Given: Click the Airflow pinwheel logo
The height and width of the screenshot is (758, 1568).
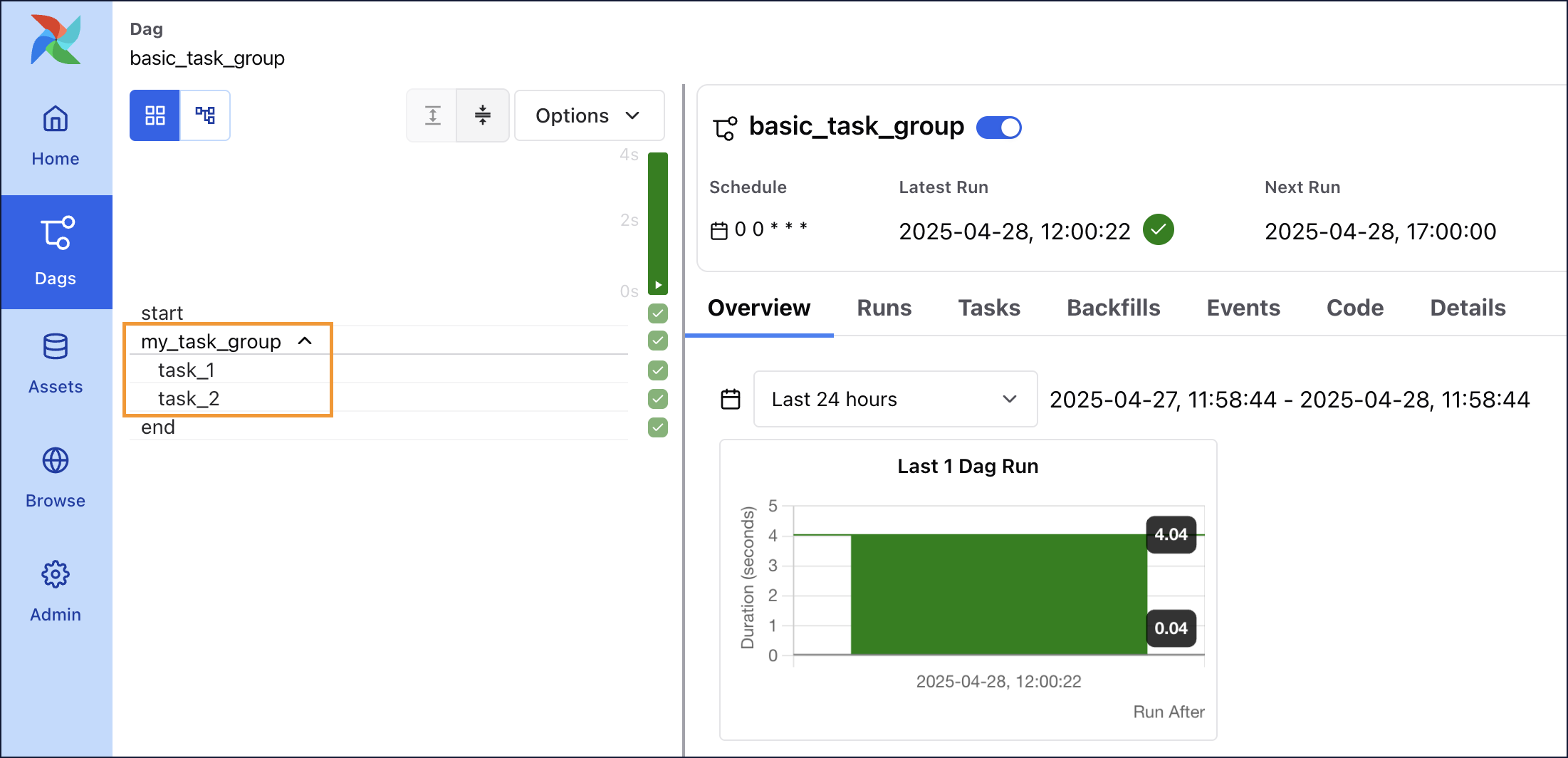Looking at the screenshot, I should click(x=55, y=39).
